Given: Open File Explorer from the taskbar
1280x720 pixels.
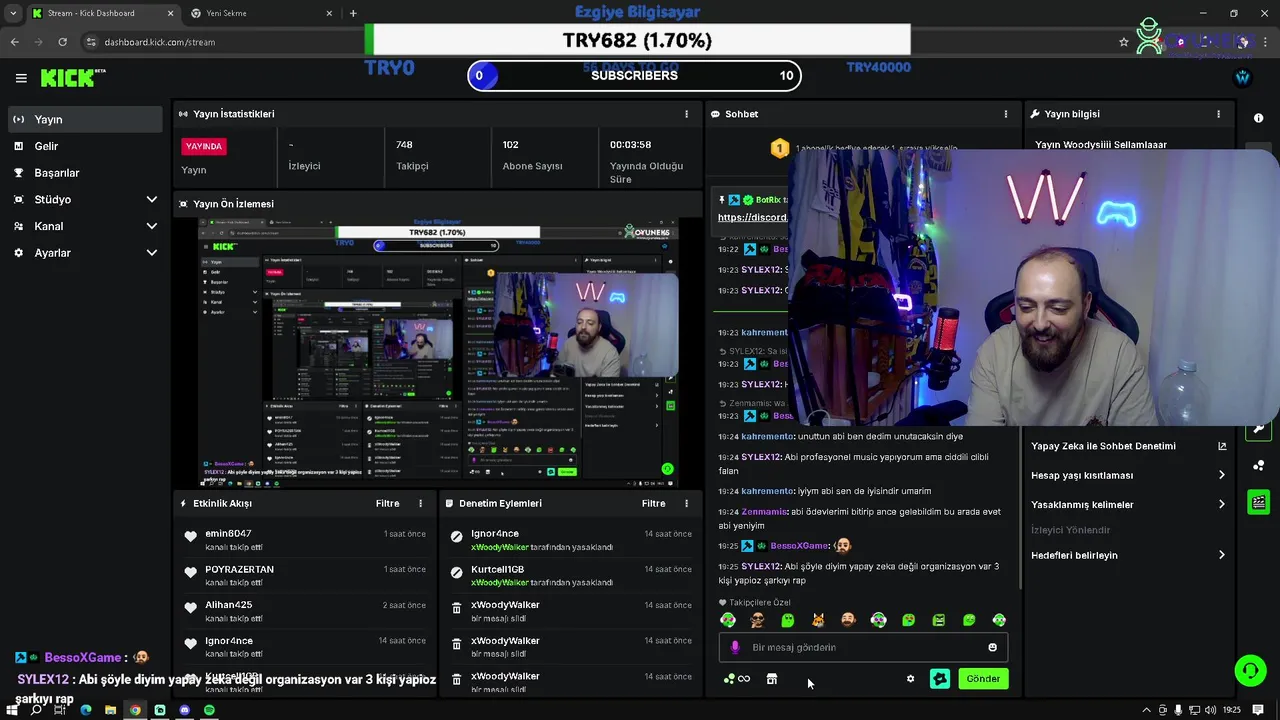Looking at the screenshot, I should click(x=110, y=710).
